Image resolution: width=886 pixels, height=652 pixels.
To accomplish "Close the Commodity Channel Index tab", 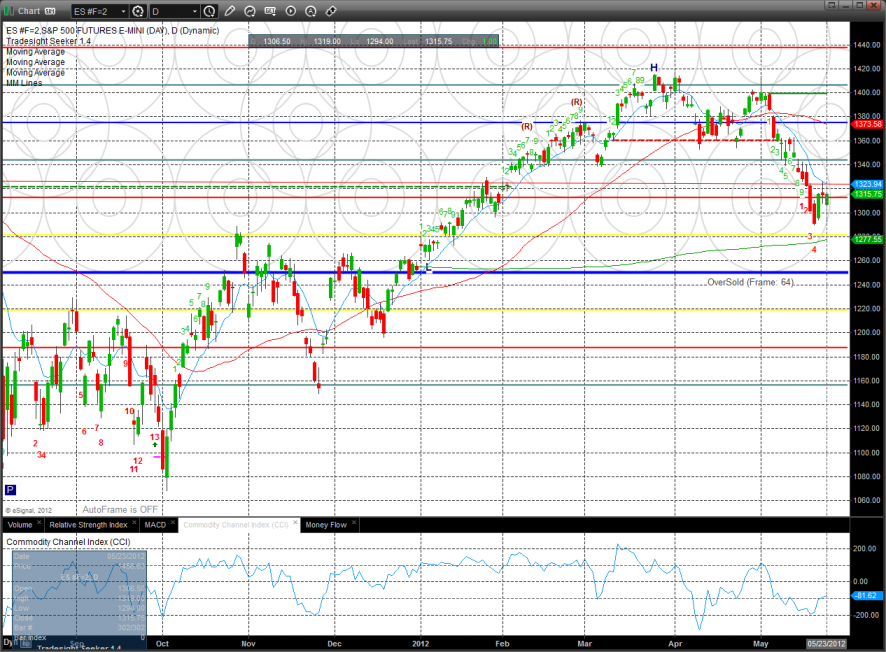I will pyautogui.click(x=295, y=523).
